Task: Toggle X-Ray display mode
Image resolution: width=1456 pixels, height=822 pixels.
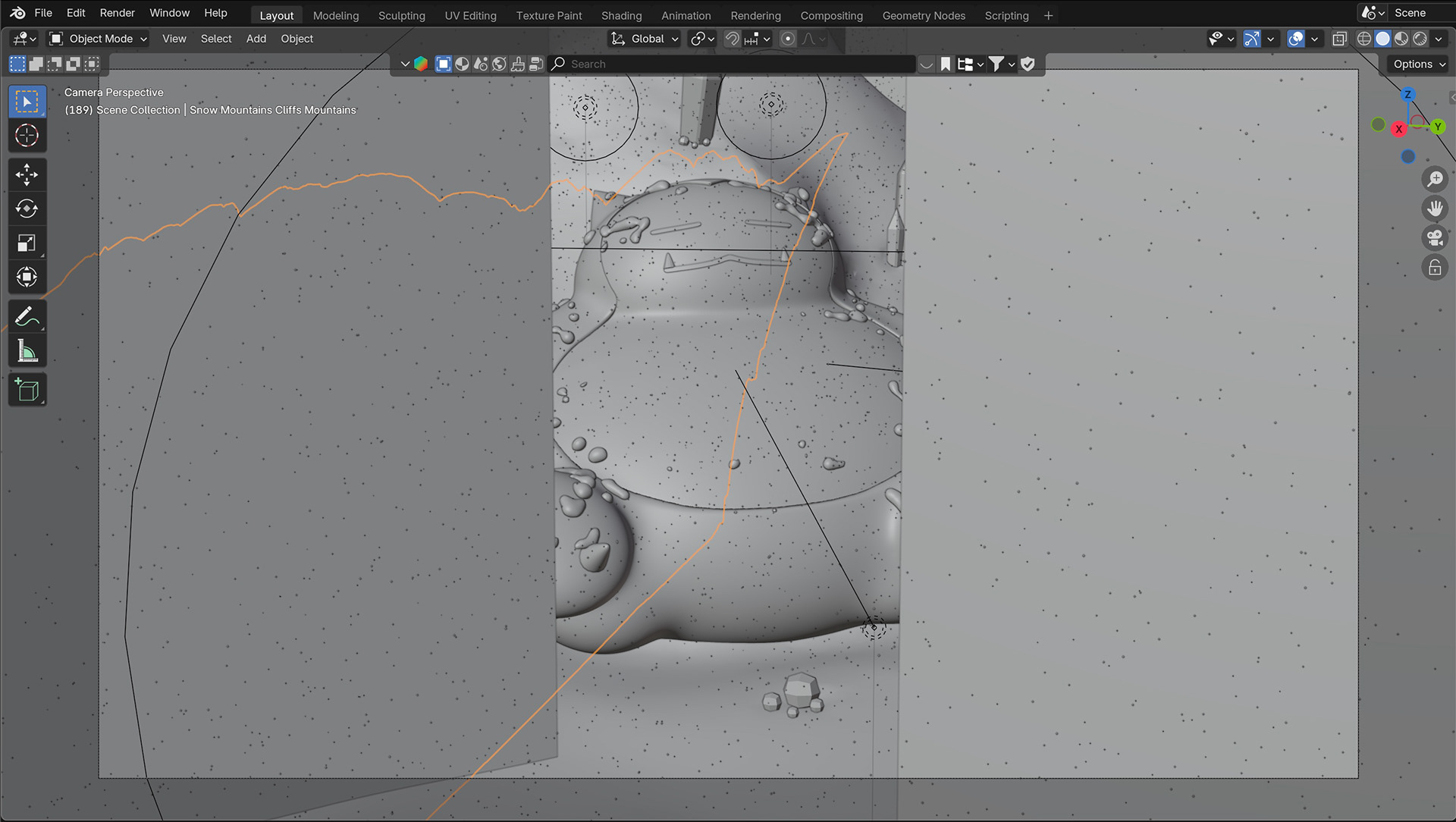Action: 1339,39
